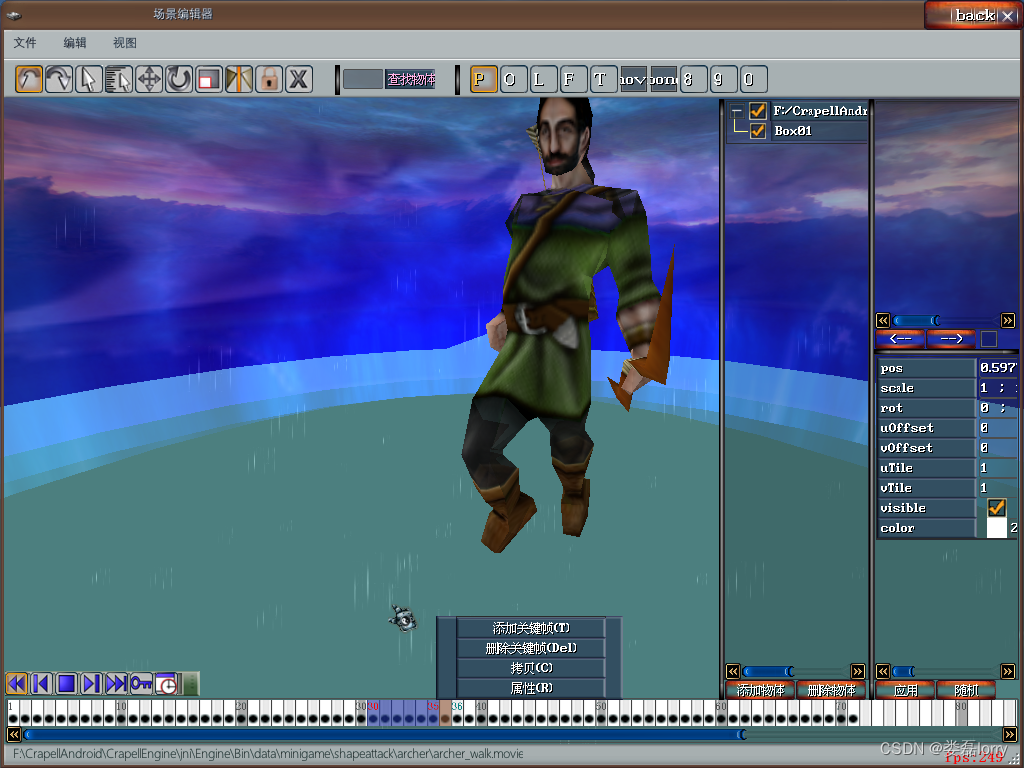Select the pointer selection tool

pos(89,80)
